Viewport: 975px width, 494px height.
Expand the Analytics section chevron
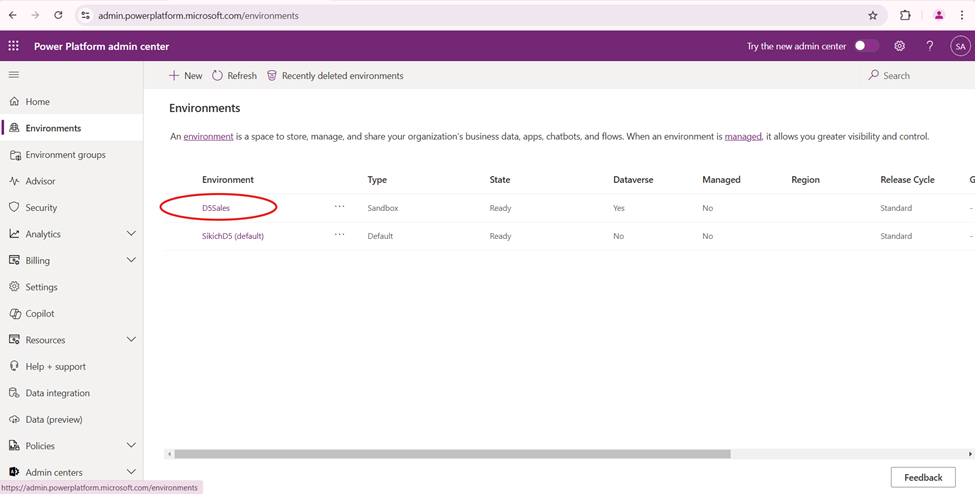point(131,234)
